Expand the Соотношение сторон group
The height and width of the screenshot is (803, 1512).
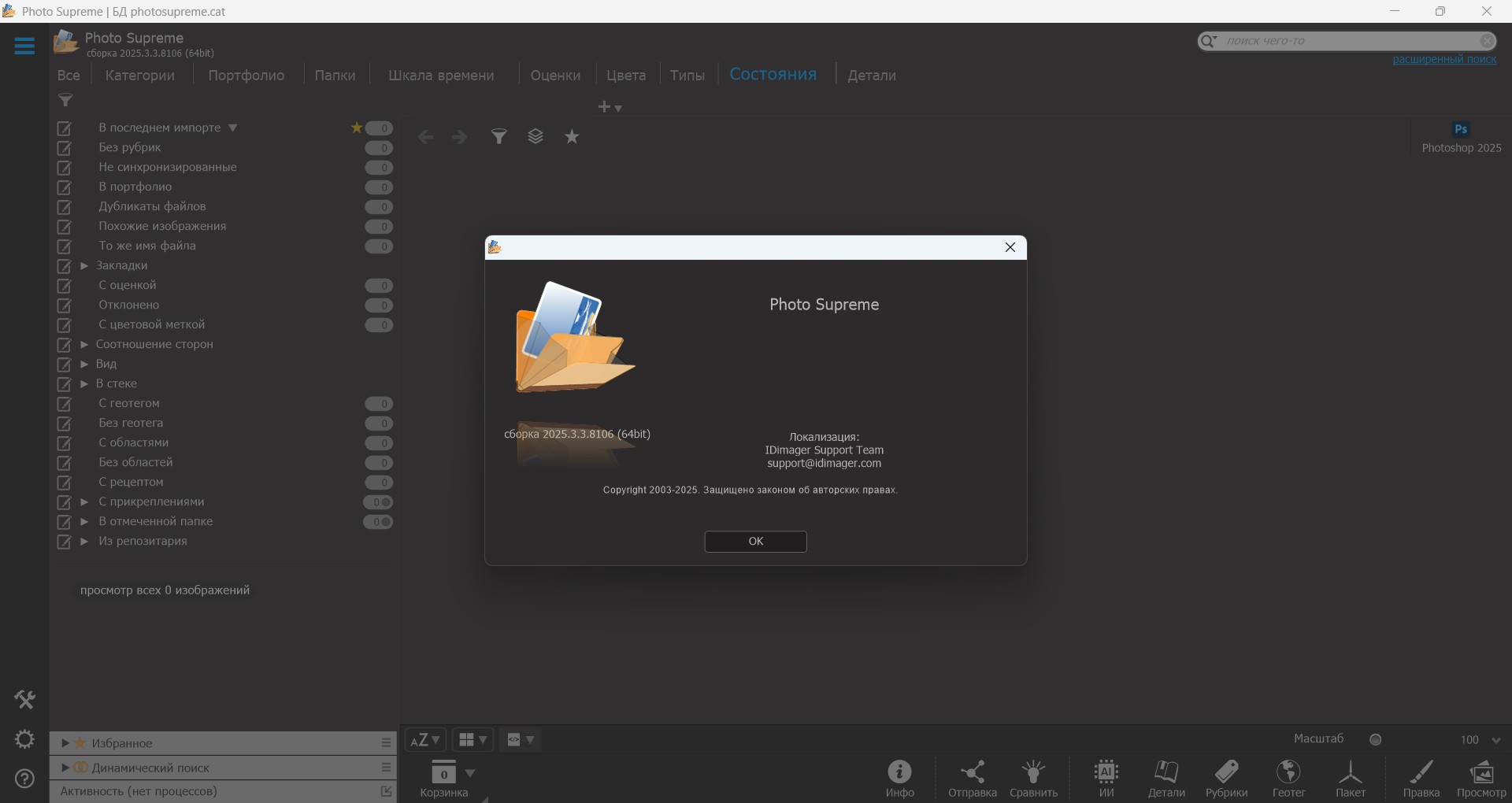point(84,345)
